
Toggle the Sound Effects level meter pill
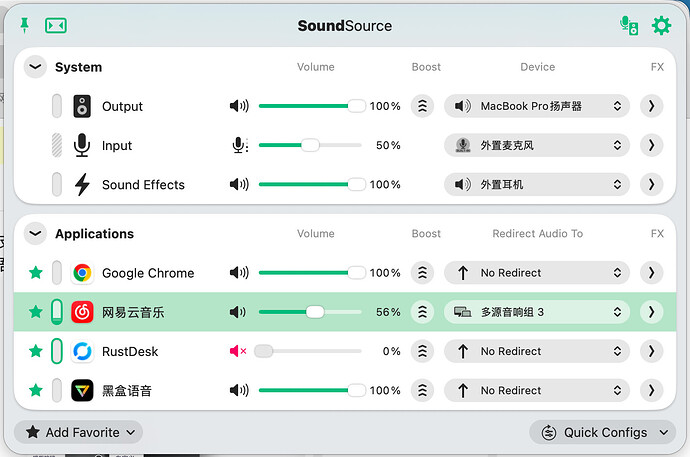pyautogui.click(x=57, y=184)
